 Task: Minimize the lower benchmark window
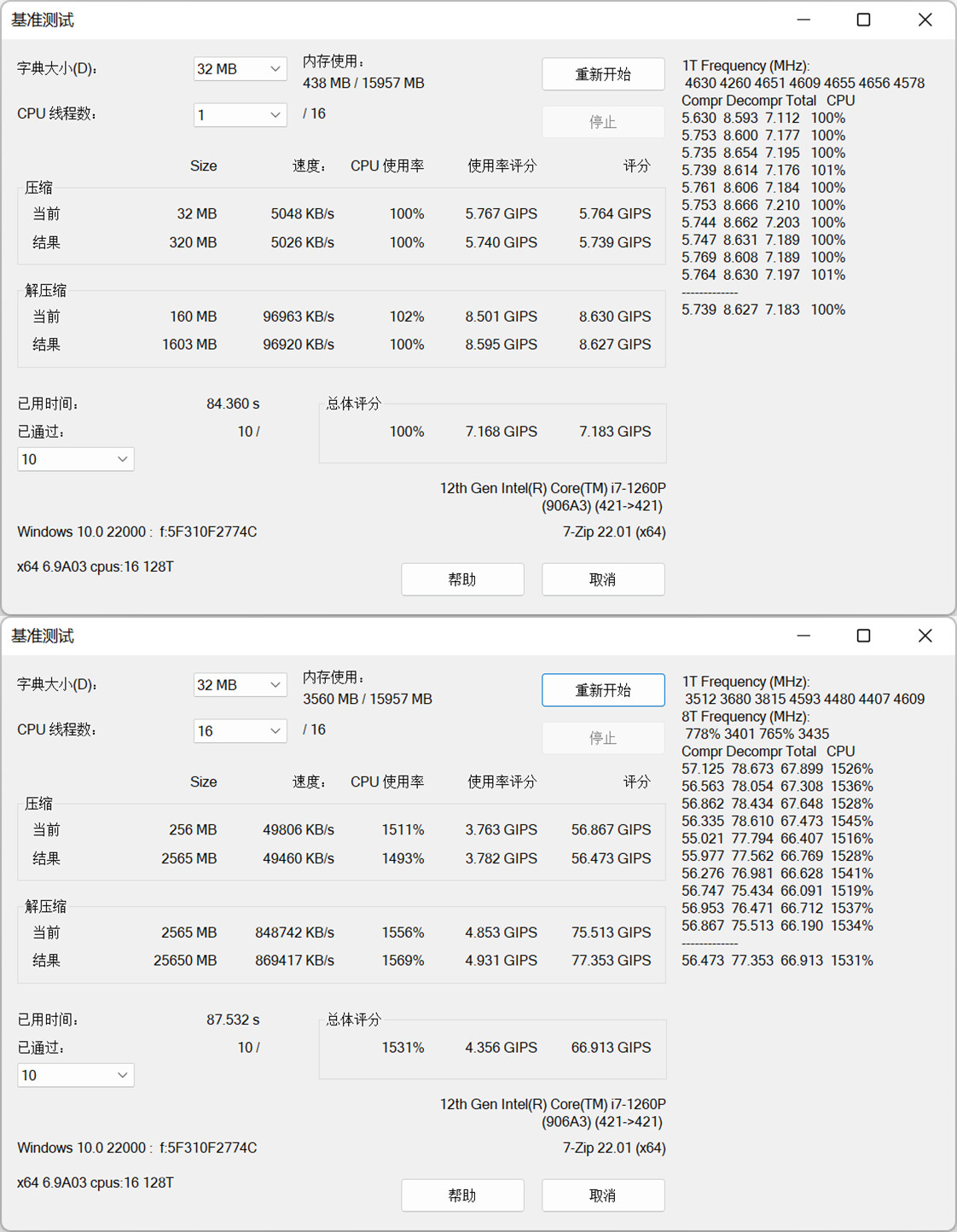tap(803, 636)
